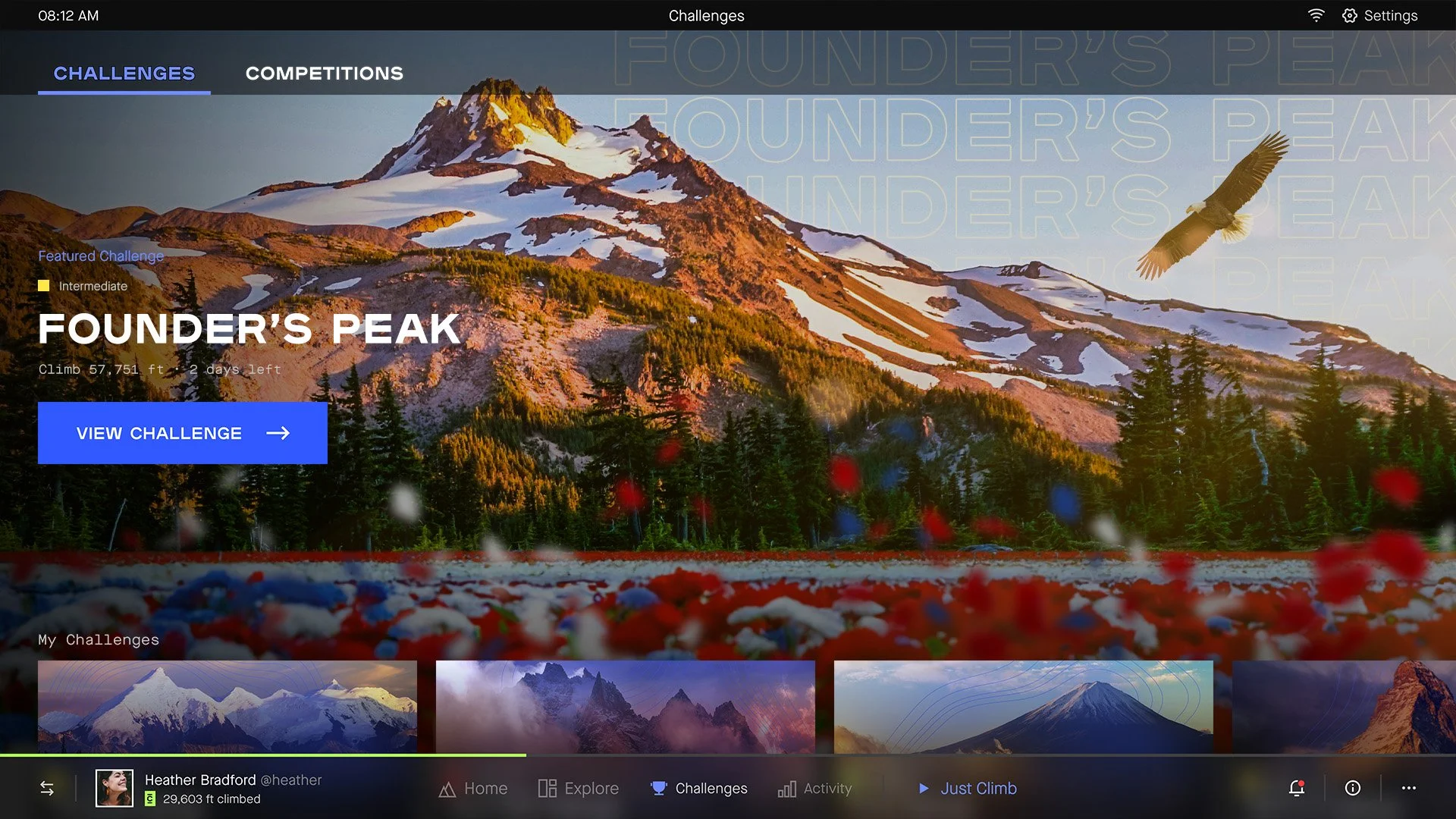Click the info circle icon
This screenshot has width=1456, height=819.
pyautogui.click(x=1352, y=789)
